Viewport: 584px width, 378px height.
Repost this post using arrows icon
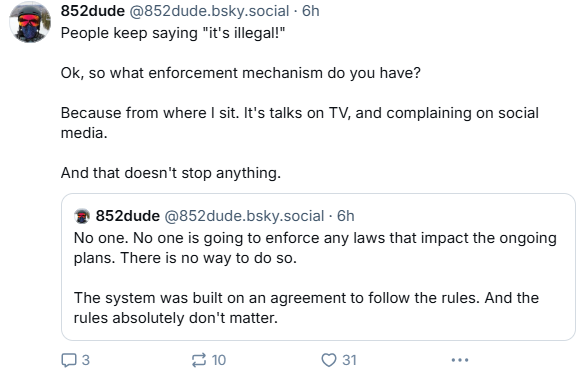click(199, 360)
